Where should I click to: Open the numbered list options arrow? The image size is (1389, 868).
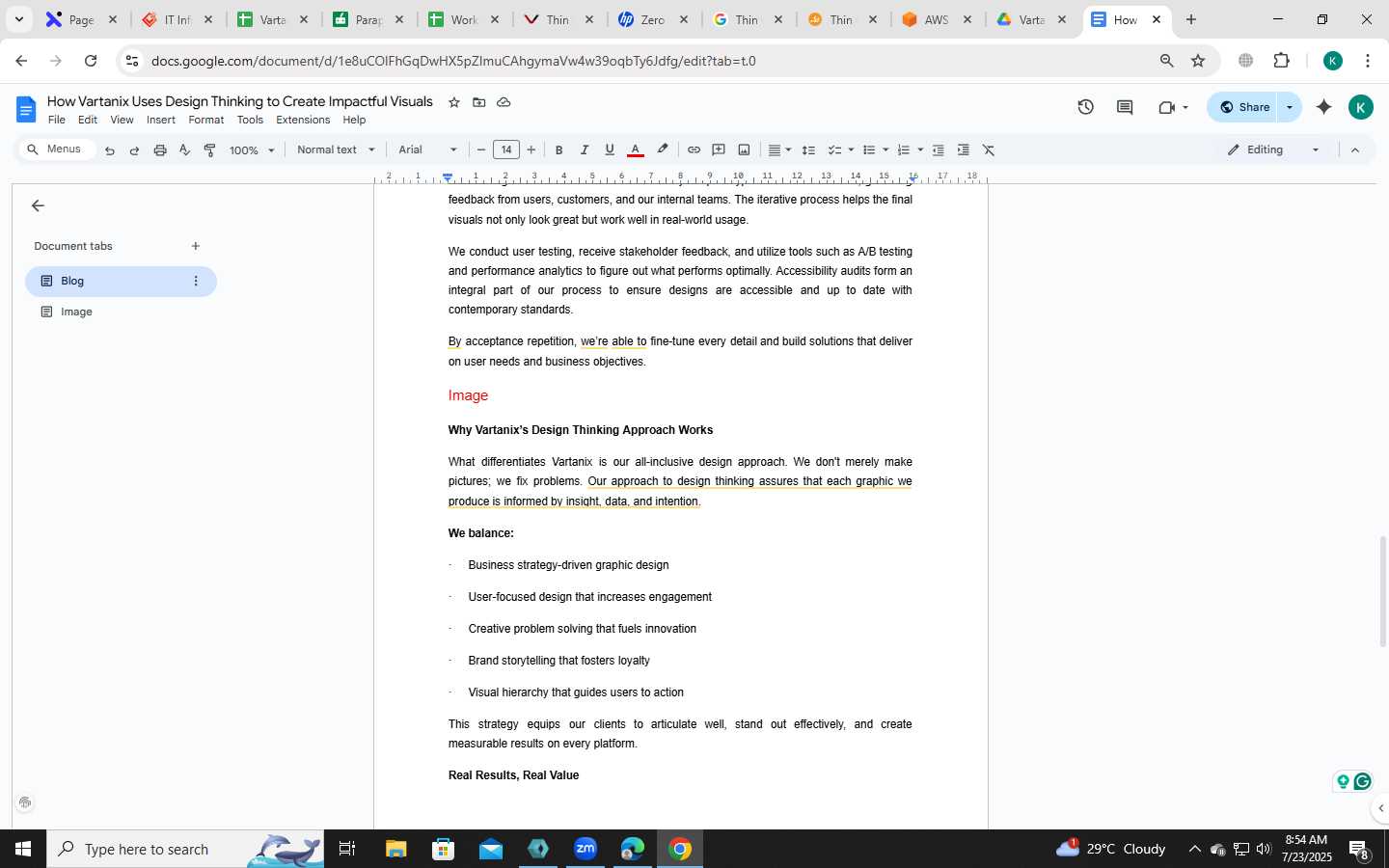[920, 150]
